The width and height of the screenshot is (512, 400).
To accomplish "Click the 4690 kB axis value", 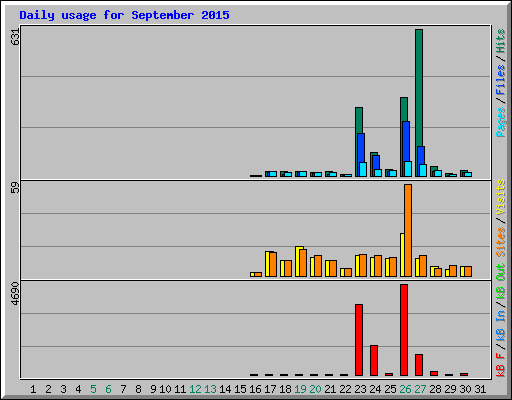I will click(15, 294).
